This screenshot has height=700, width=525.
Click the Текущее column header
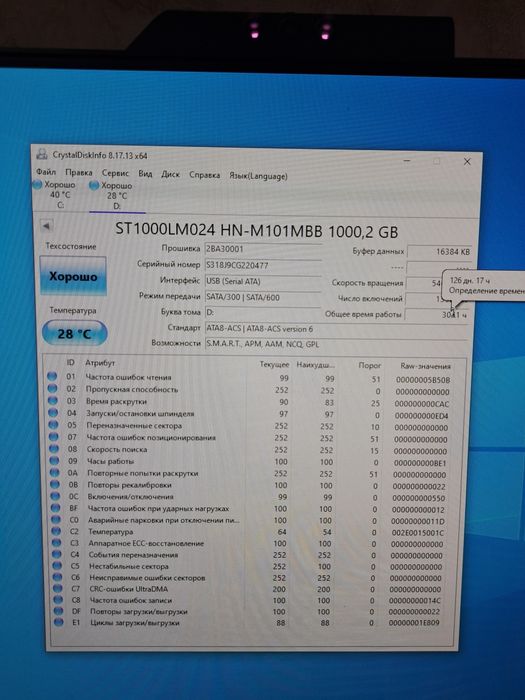coord(275,364)
